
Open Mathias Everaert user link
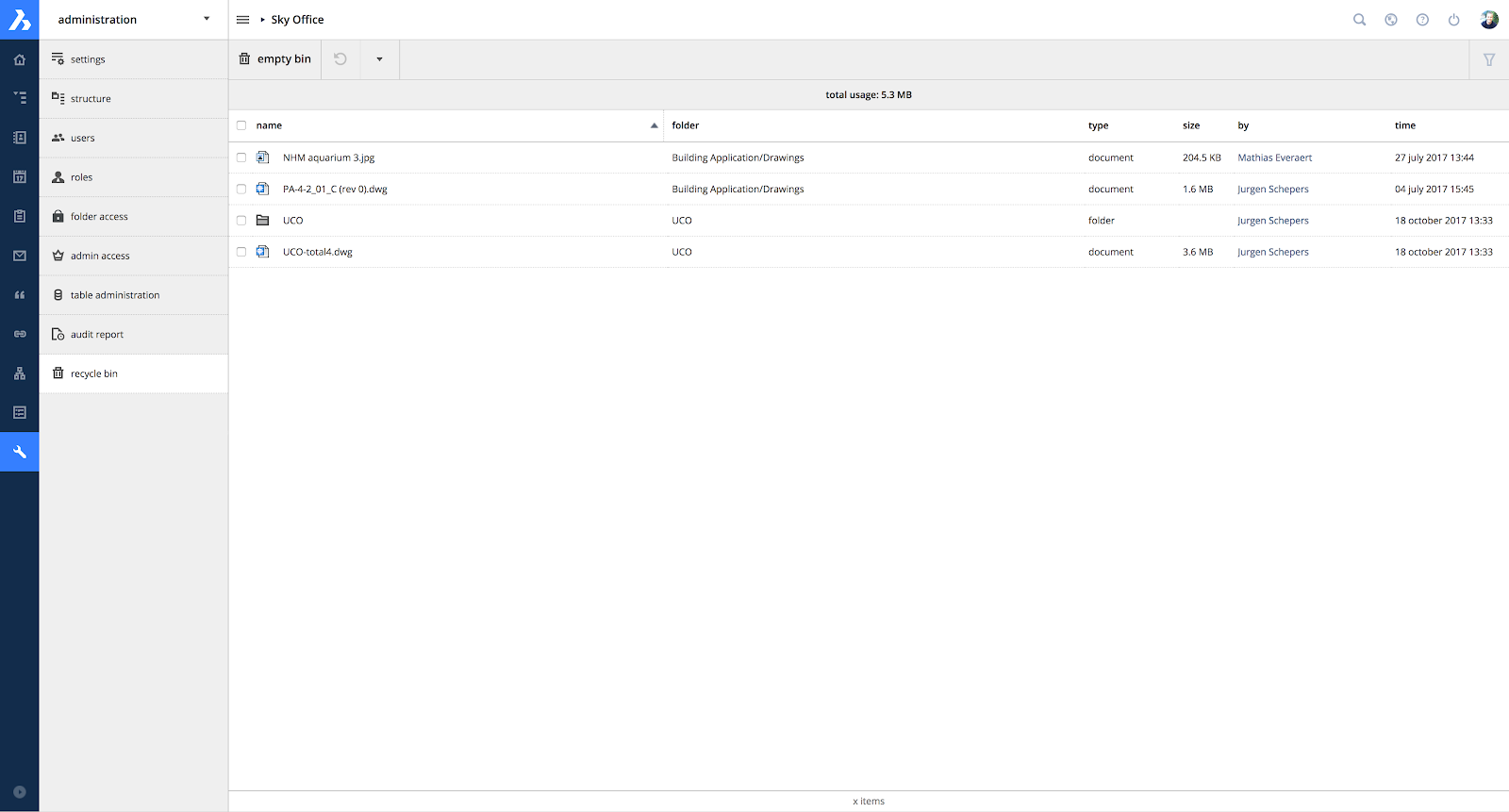(1274, 157)
